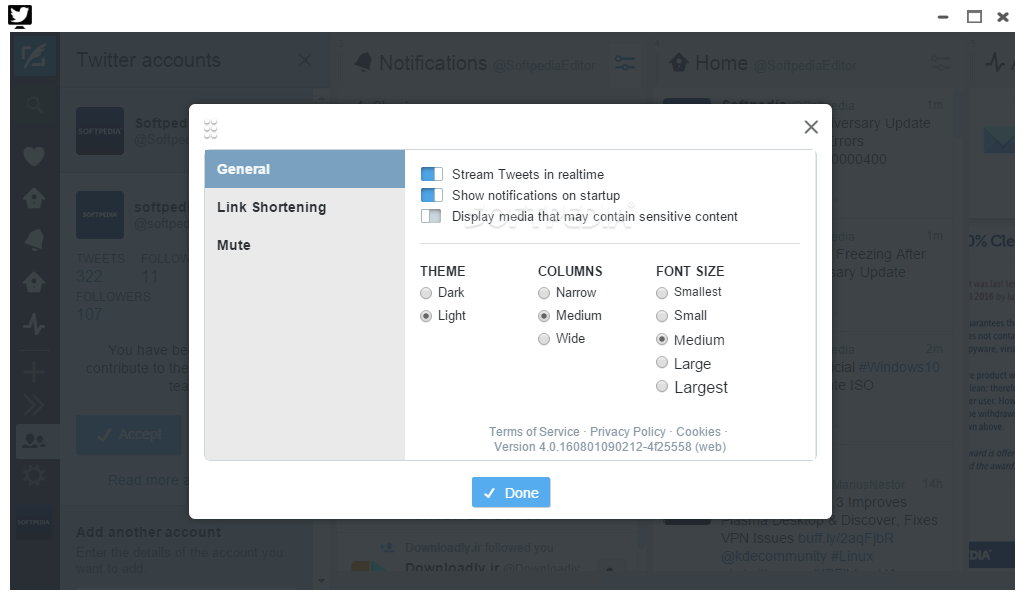
Task: Open the buff.ly link in Home tweet
Action: tap(845, 538)
